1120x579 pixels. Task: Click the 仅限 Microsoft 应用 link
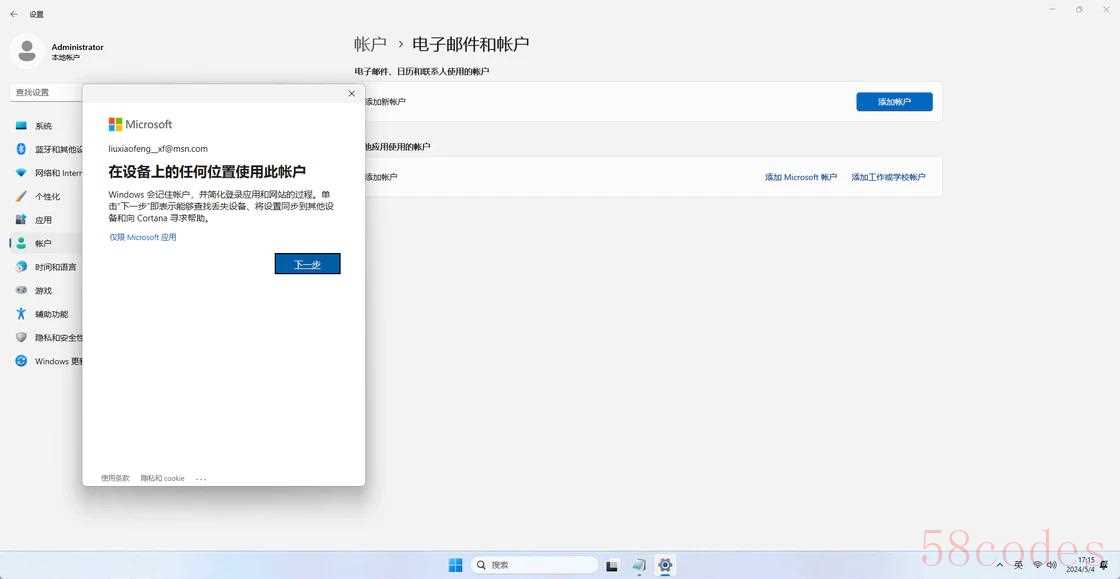click(x=143, y=238)
